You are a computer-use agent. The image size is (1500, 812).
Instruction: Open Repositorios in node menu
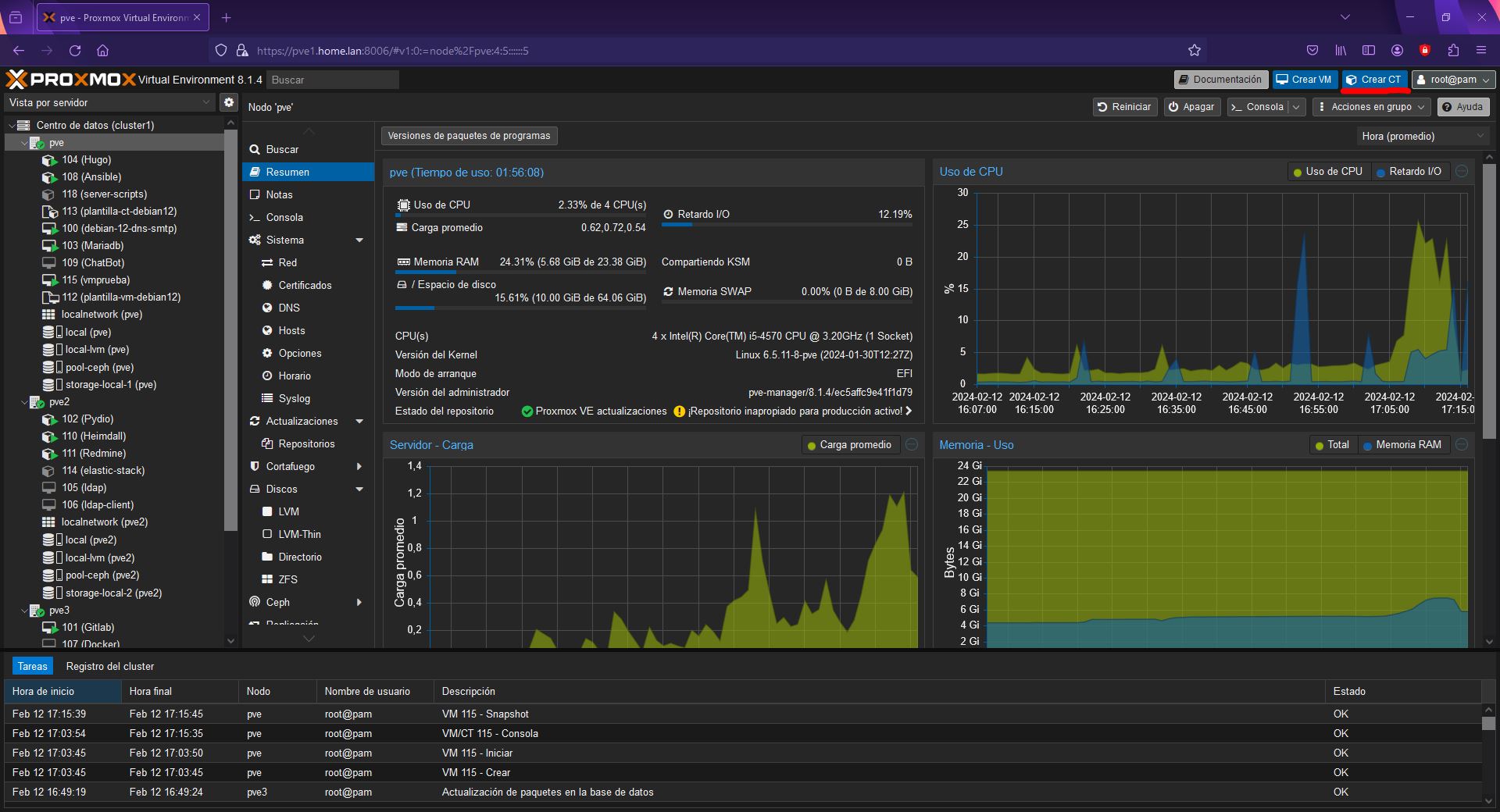309,444
